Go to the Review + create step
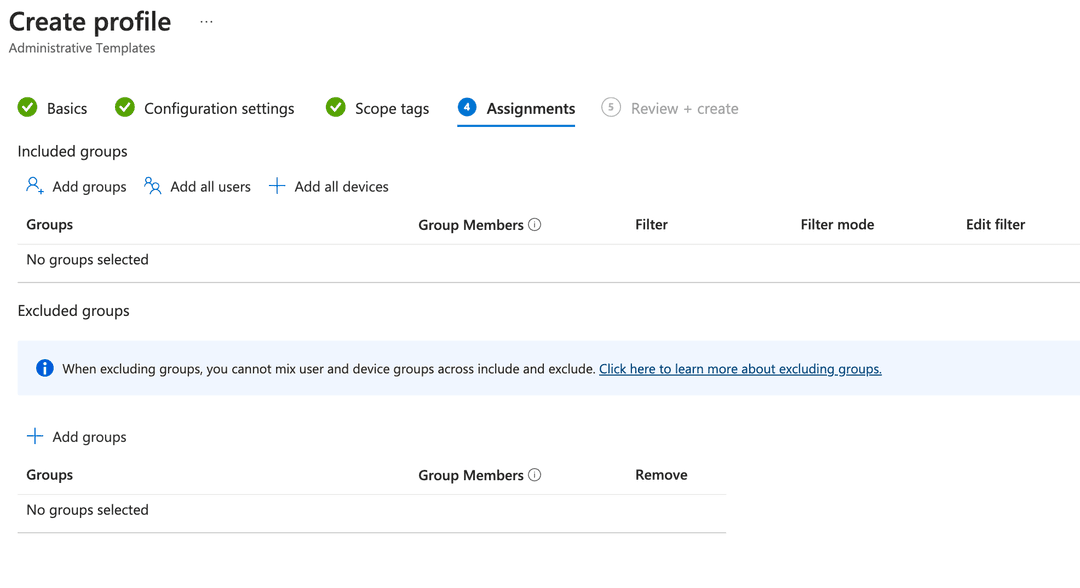The image size is (1080, 588). (x=683, y=108)
